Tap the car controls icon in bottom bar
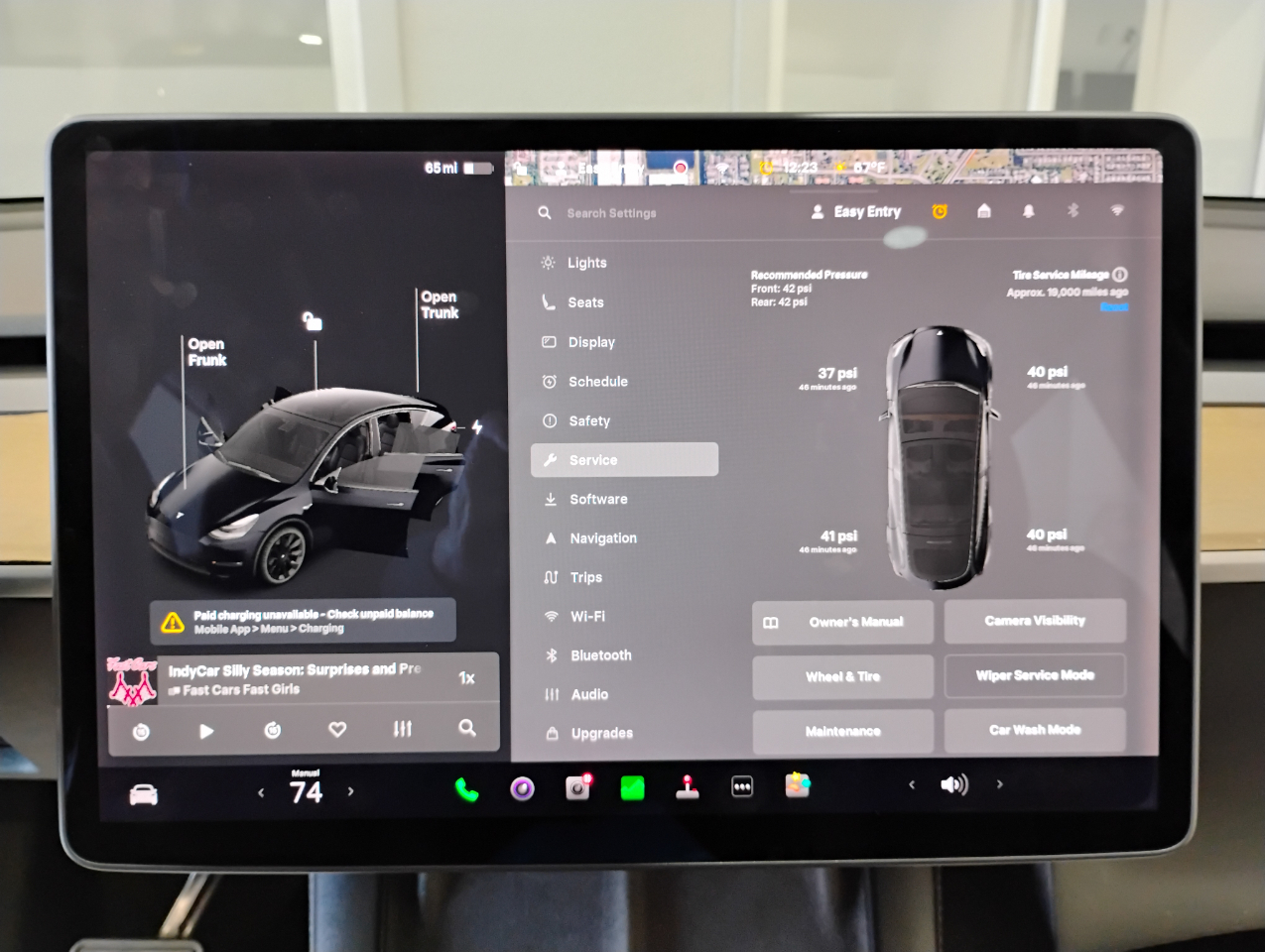 [x=144, y=794]
